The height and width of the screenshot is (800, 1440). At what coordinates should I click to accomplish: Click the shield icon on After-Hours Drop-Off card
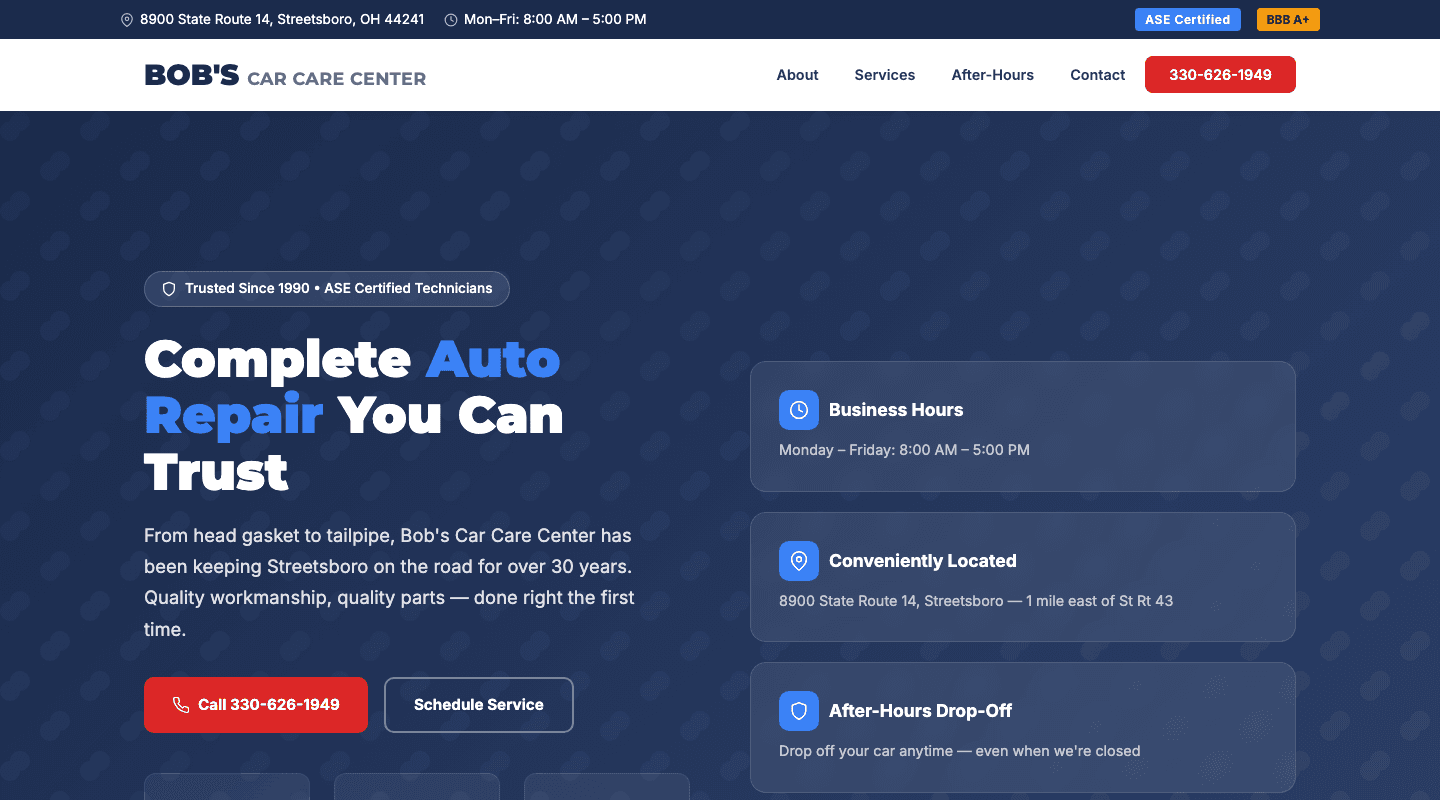click(798, 710)
